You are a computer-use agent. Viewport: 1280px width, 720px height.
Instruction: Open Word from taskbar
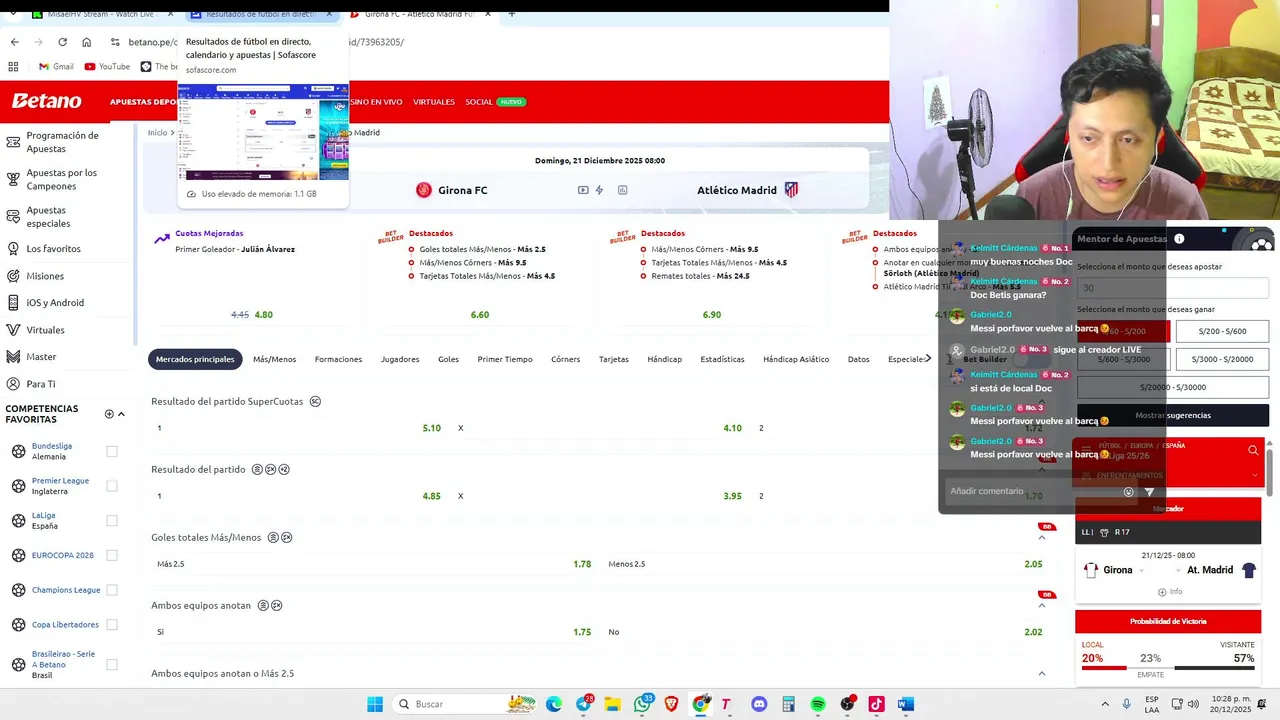pos(906,704)
